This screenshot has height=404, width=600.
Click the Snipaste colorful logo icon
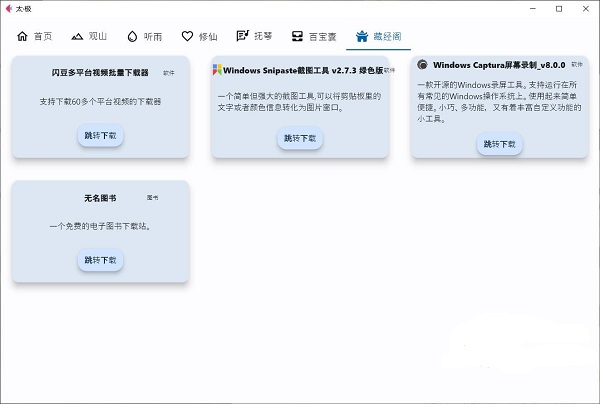[x=217, y=70]
